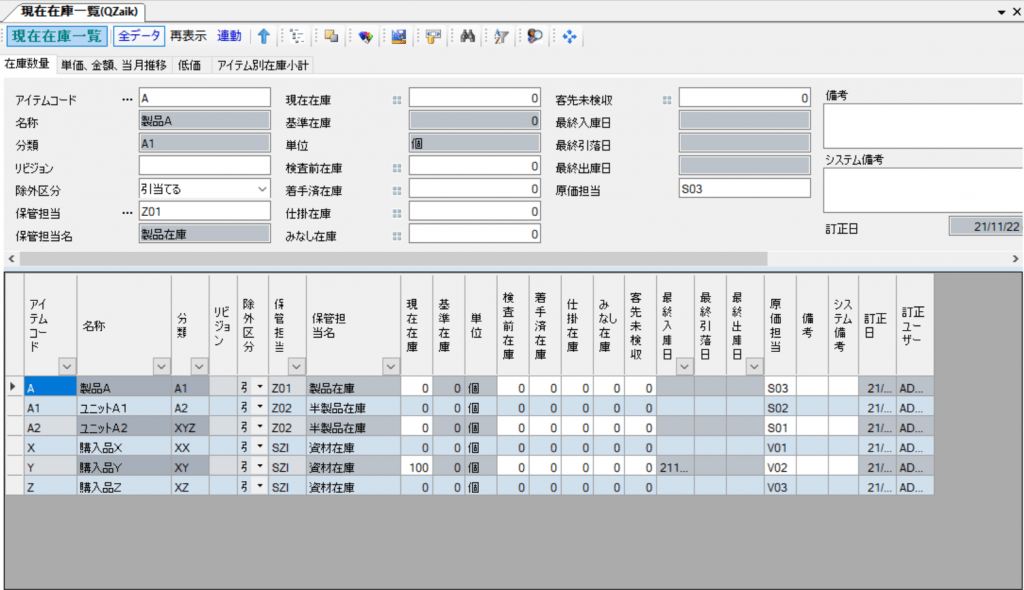Open the 分類 column filter dropdown
This screenshot has width=1024, height=590.
click(199, 367)
